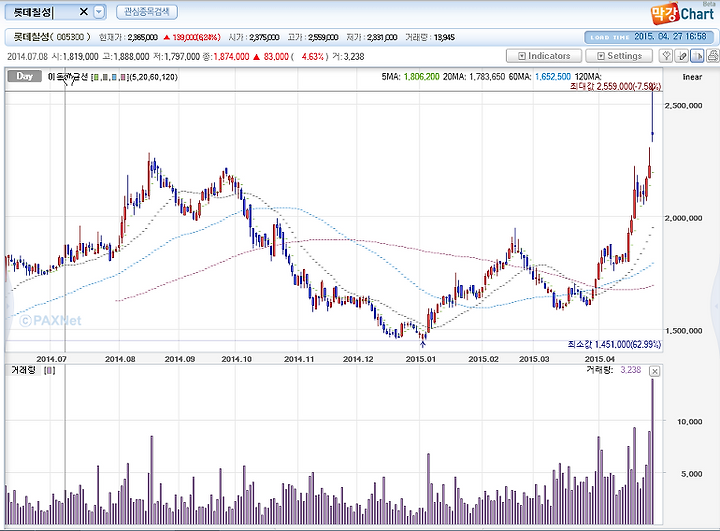Click the blue 60MA color swatch
Viewport: 720px width, 531px height.
coord(114,77)
